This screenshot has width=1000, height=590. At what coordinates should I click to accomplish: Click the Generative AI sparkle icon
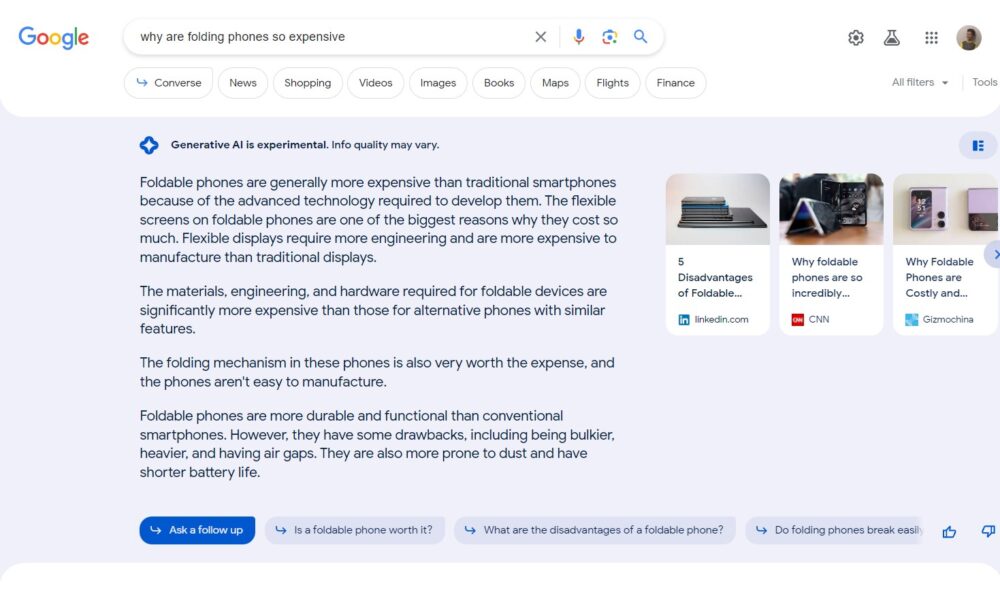tap(148, 144)
